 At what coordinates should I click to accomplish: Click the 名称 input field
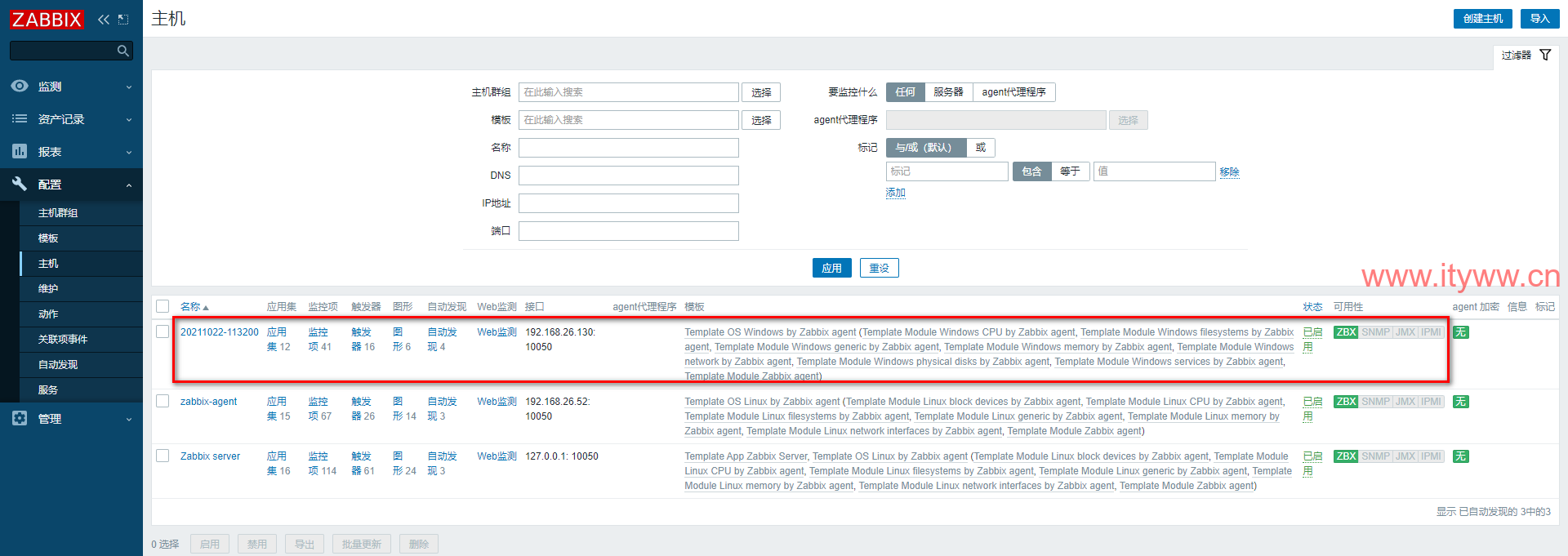[x=629, y=148]
